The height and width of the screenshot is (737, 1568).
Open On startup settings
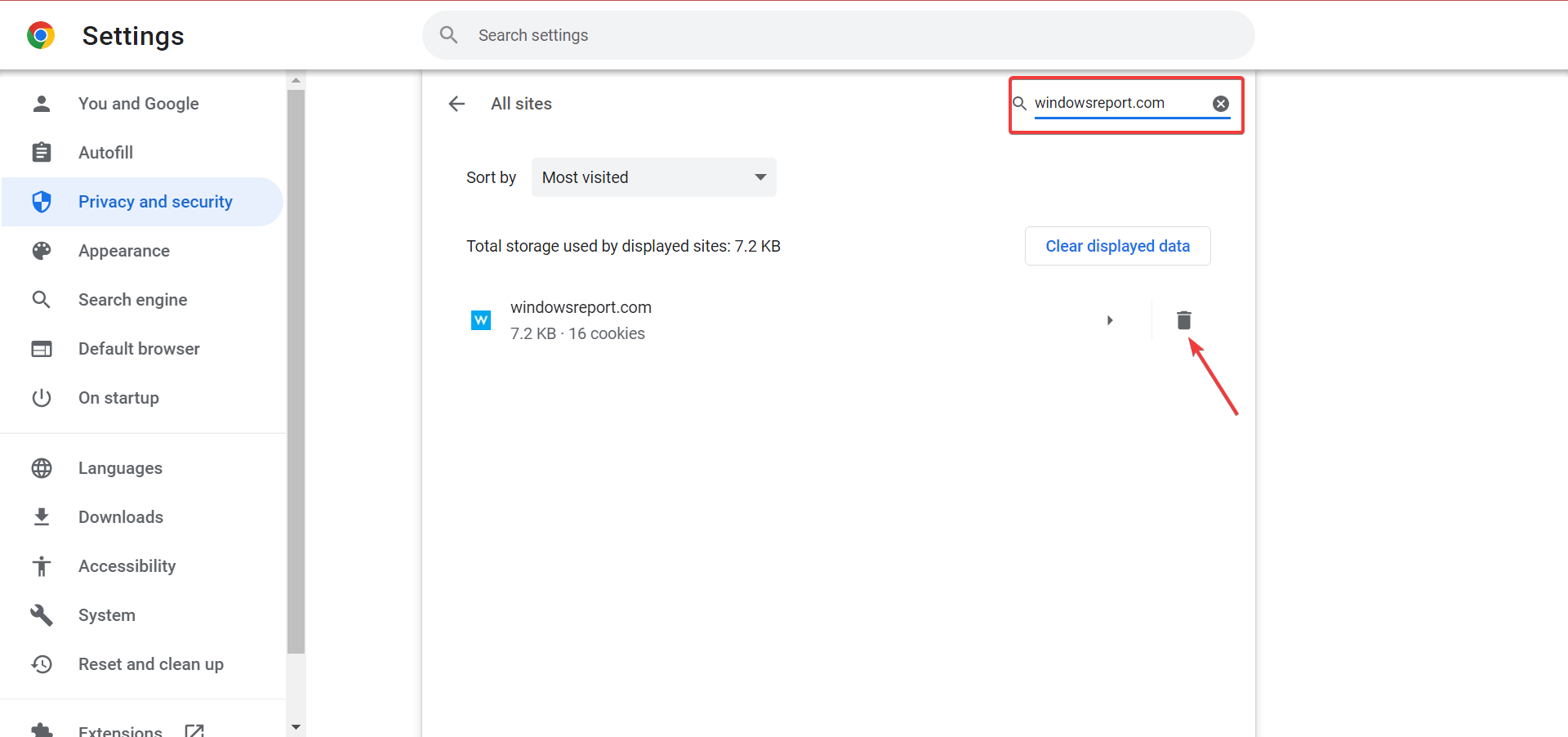coord(142,398)
